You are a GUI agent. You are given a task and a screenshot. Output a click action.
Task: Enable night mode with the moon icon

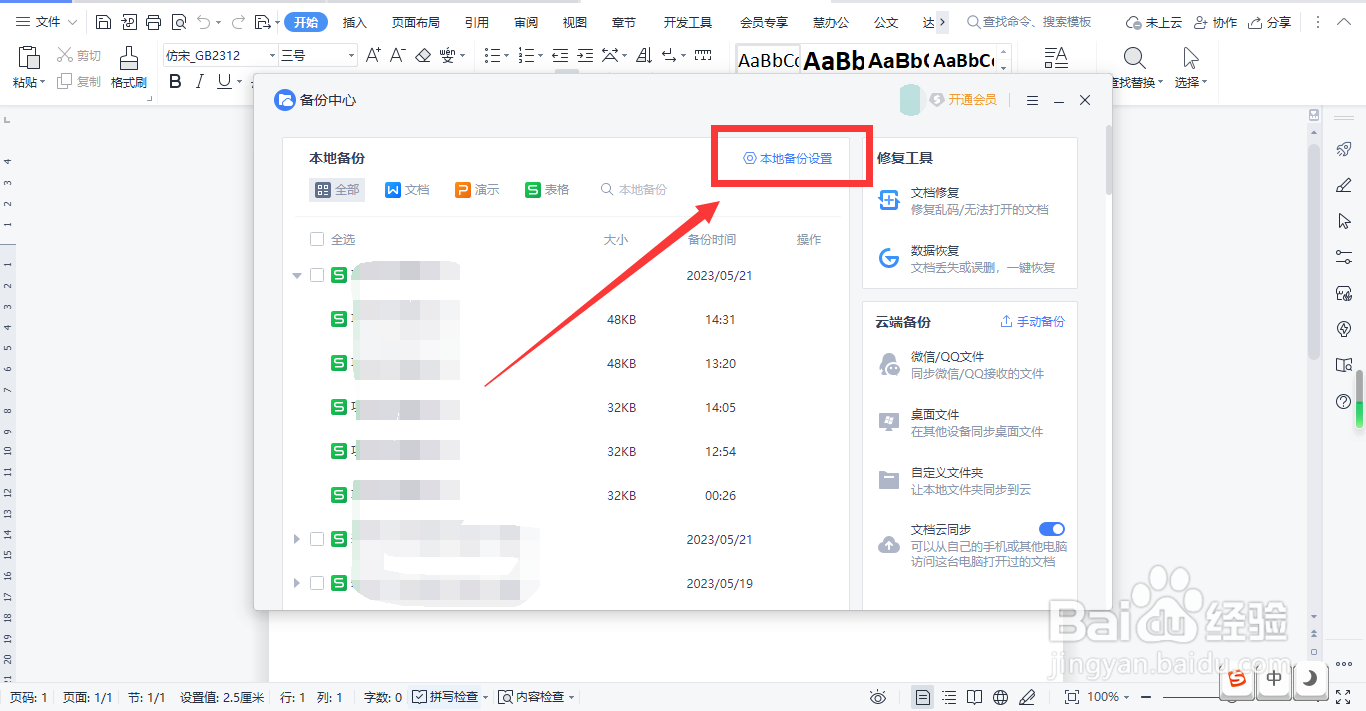click(x=1311, y=680)
